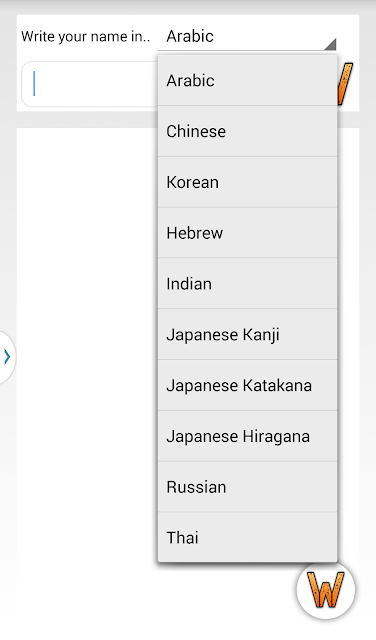Screen dimensions: 376x640
Task: Select Arabic from the dropdown list
Action: tap(247, 80)
